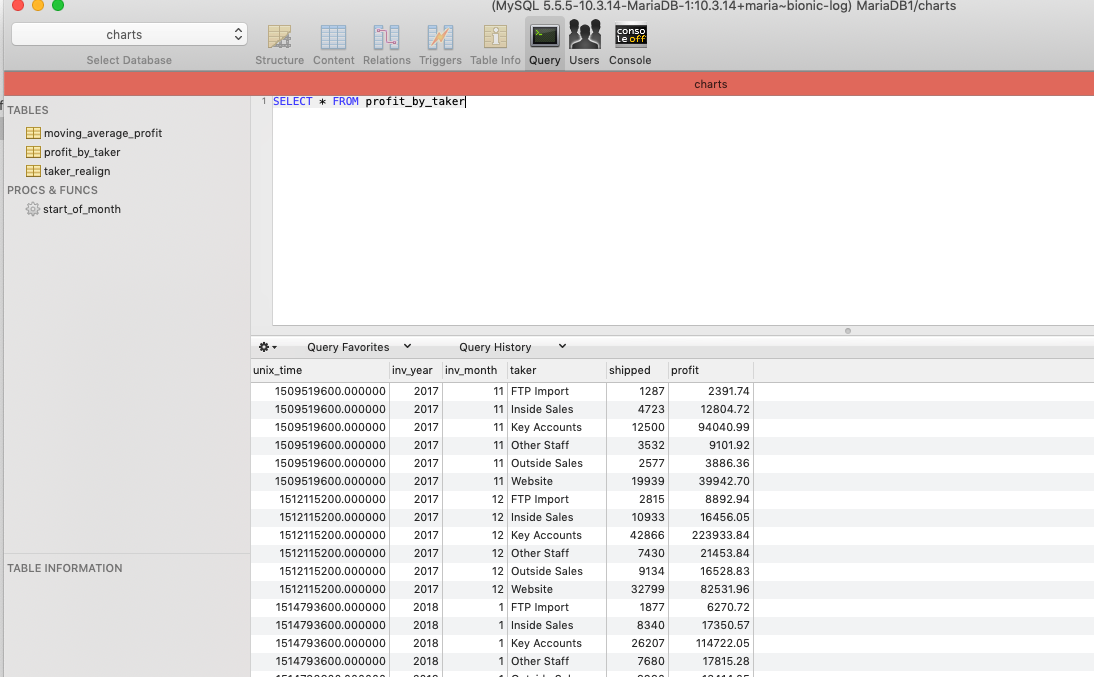Select the taker_realign table
Image resolution: width=1094 pixels, height=677 pixels.
pyautogui.click(x=78, y=171)
